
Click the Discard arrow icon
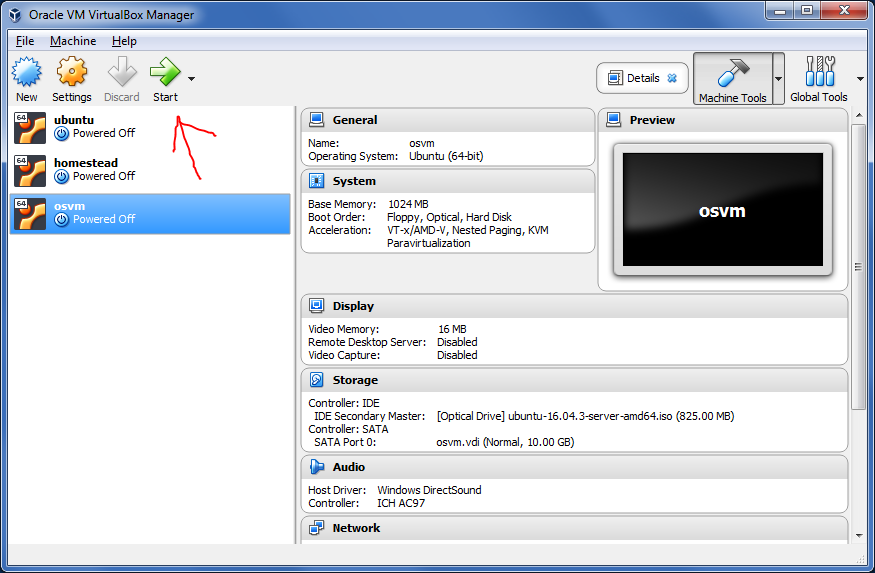[x=122, y=73]
